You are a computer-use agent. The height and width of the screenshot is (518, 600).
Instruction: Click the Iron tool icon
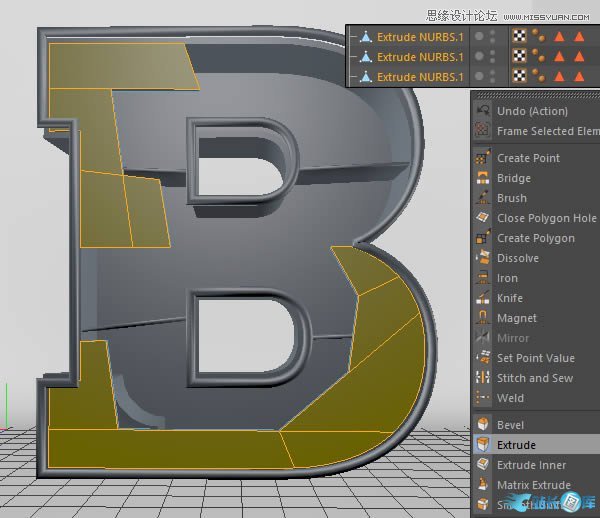(483, 278)
